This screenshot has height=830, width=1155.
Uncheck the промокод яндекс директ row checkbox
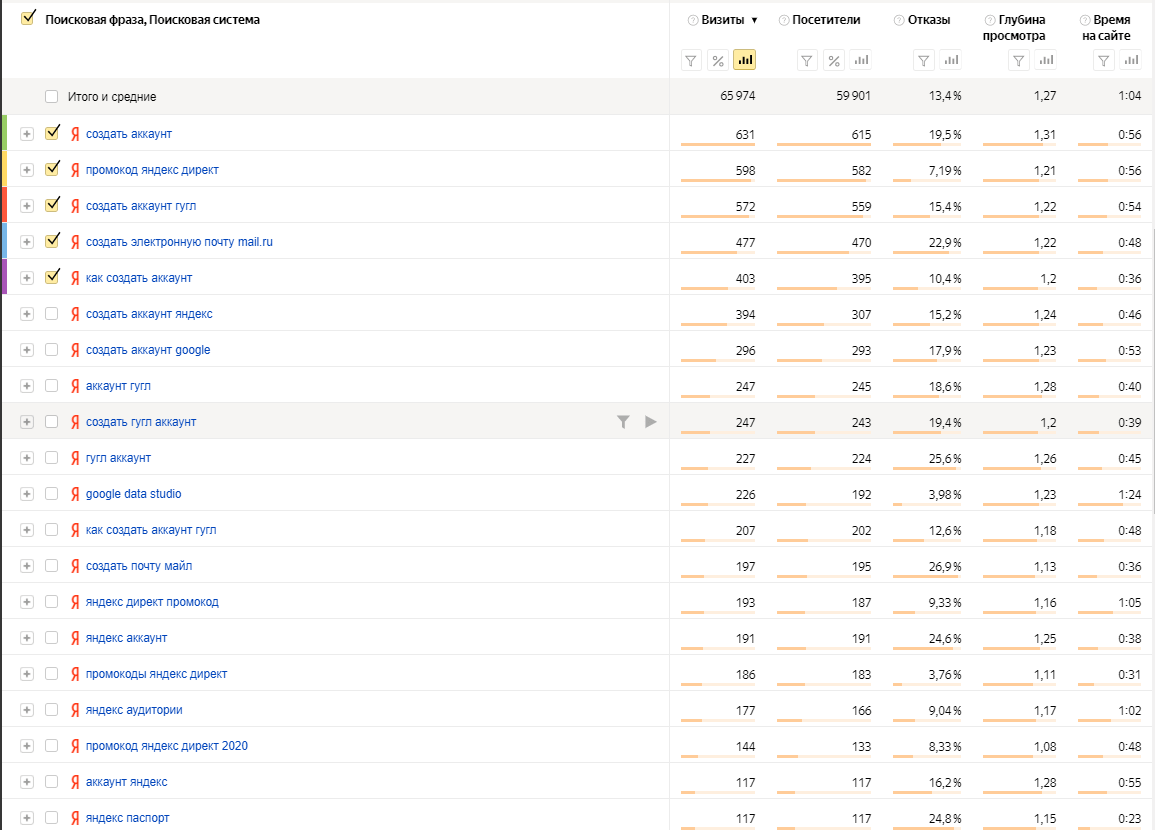click(x=52, y=169)
